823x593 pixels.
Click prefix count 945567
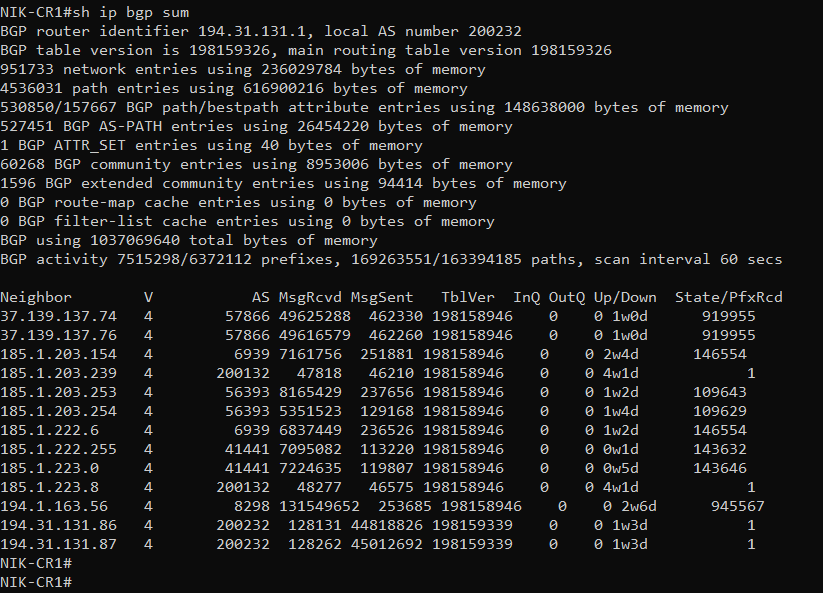(737, 506)
